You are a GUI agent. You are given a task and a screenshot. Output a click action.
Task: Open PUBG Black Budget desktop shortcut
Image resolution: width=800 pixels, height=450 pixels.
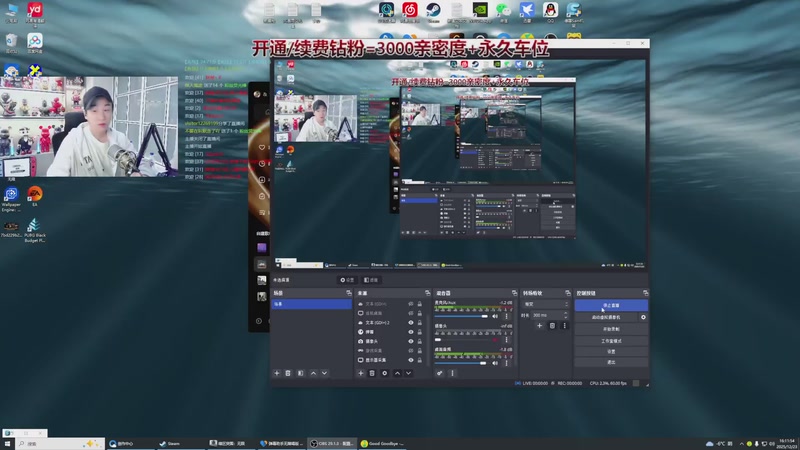tap(35, 230)
